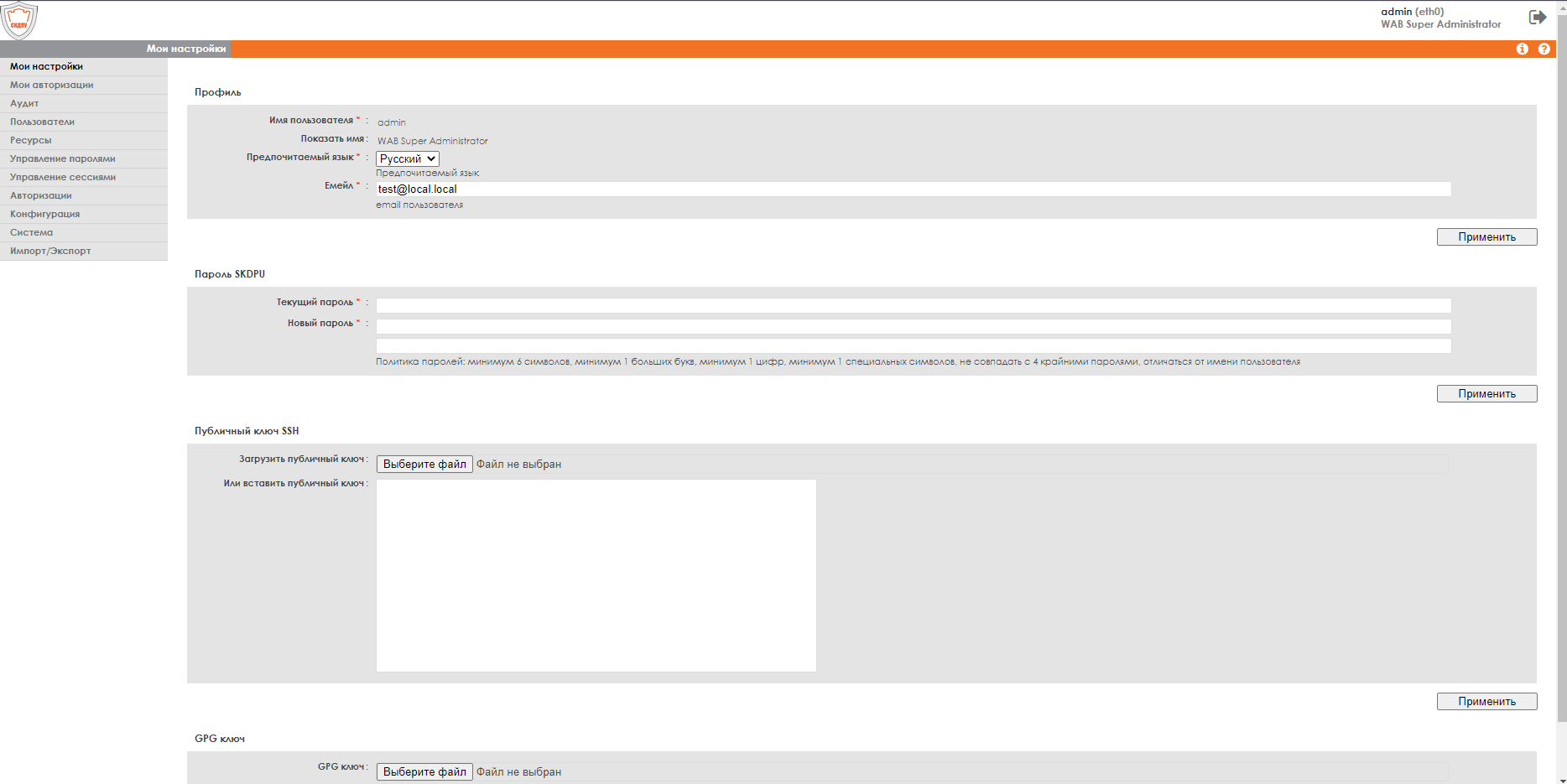Click the Профиль section heading

click(x=218, y=92)
